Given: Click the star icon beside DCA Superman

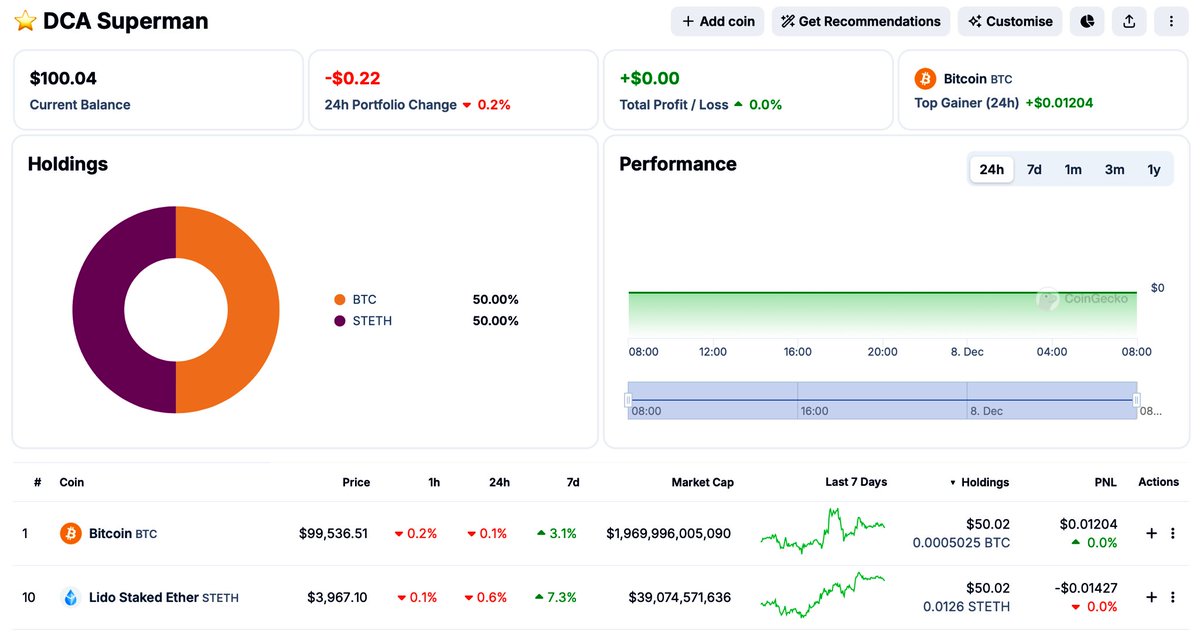Looking at the screenshot, I should 25,21.
